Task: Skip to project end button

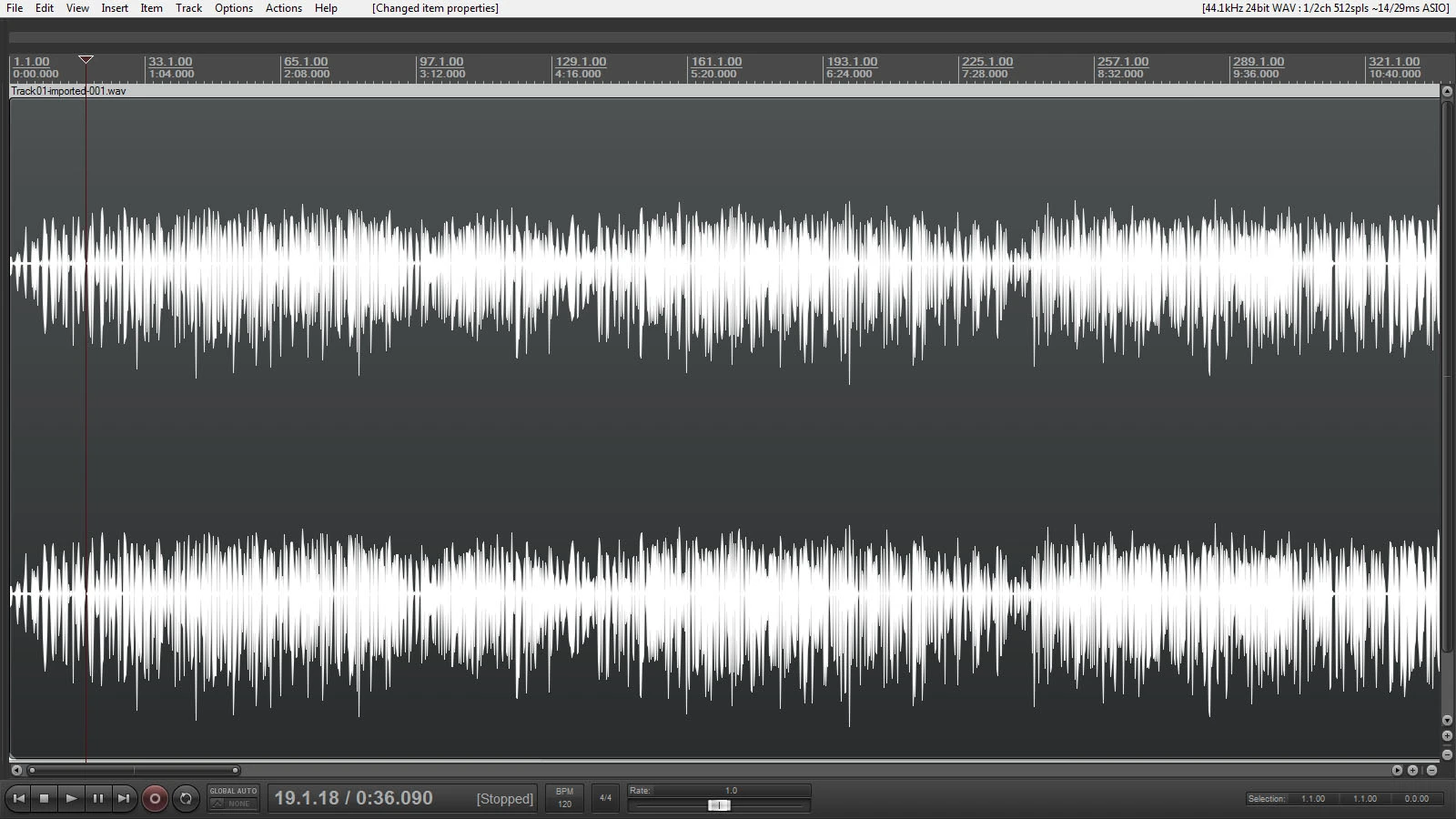Action: coord(124,799)
